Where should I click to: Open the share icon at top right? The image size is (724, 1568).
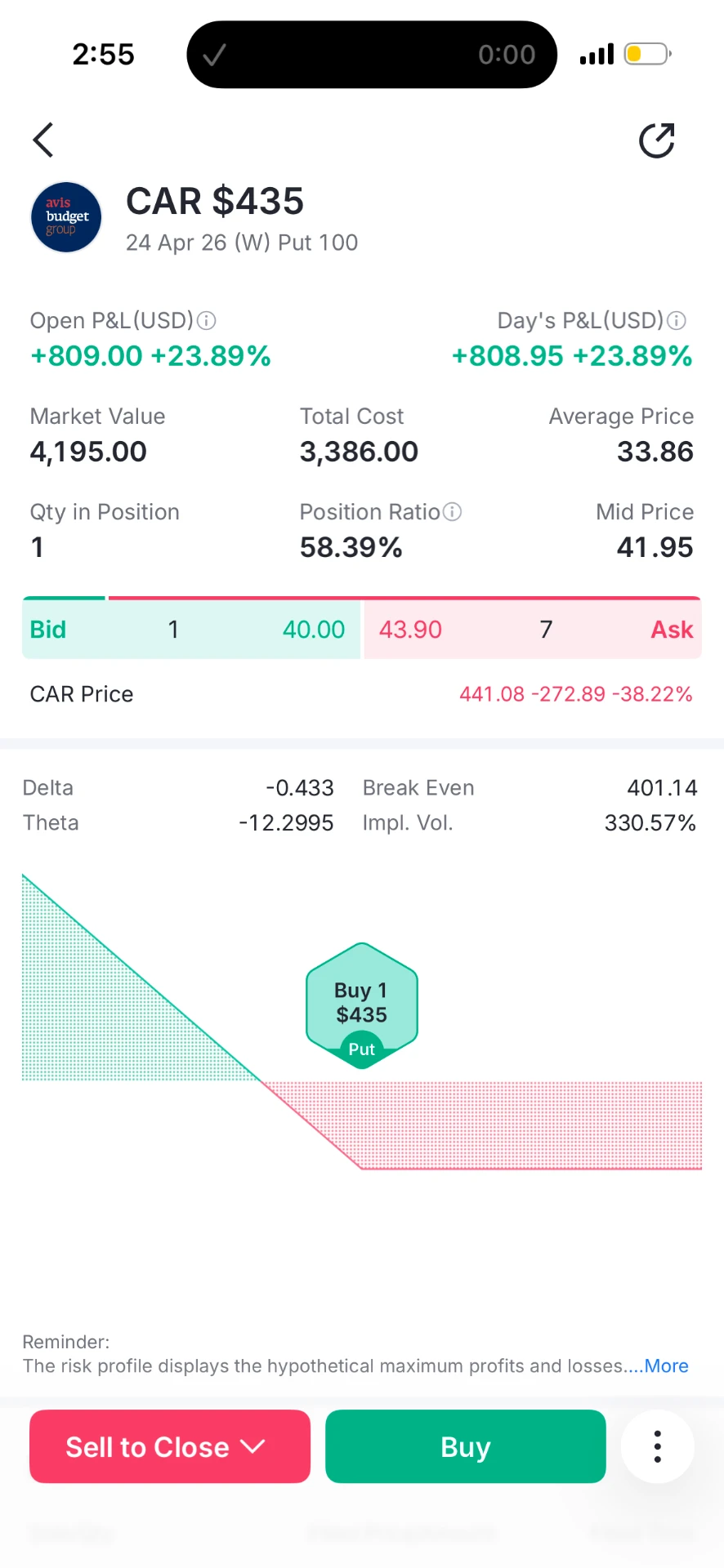tap(657, 140)
